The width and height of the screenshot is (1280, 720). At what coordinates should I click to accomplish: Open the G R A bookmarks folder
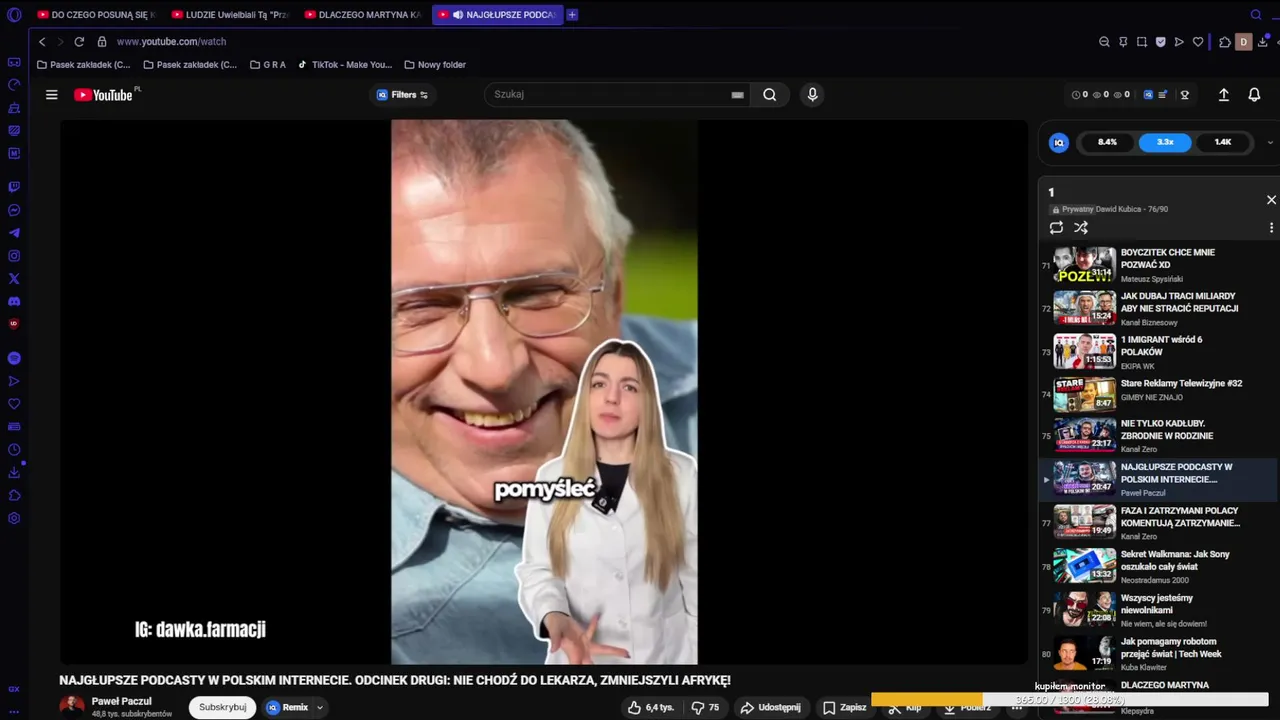(x=268, y=65)
